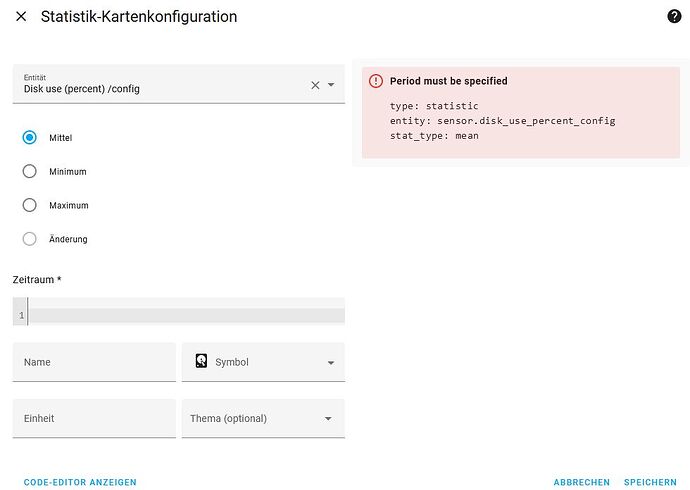The height and width of the screenshot is (490, 690).
Task: Choose the Minimum radio option
Action: [x=30, y=172]
